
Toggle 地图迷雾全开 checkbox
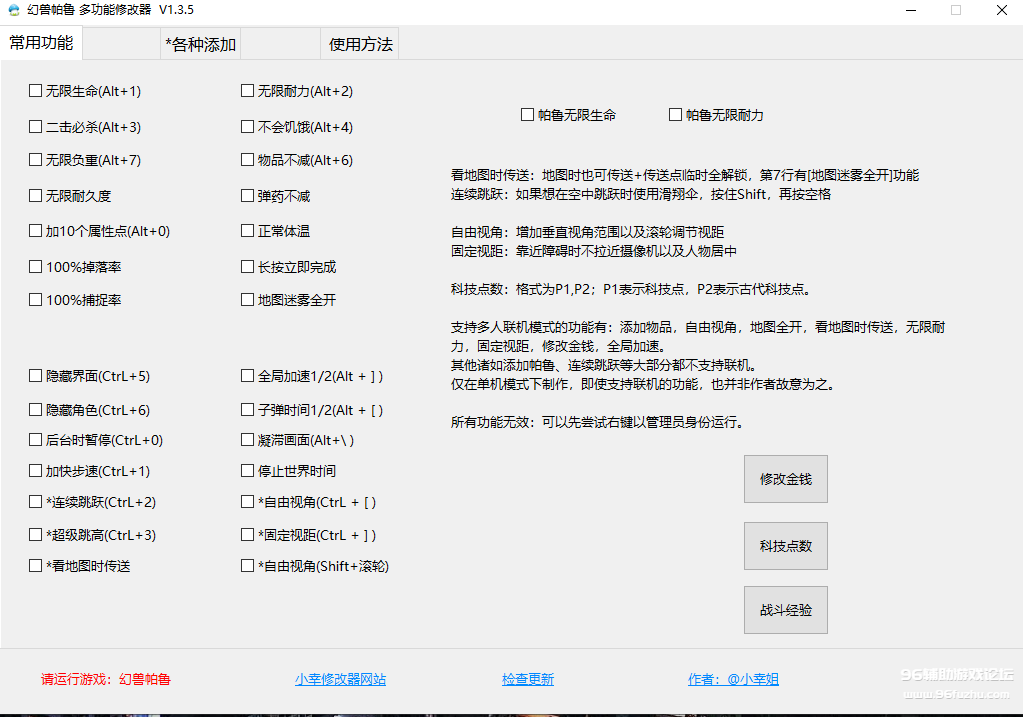click(x=248, y=300)
